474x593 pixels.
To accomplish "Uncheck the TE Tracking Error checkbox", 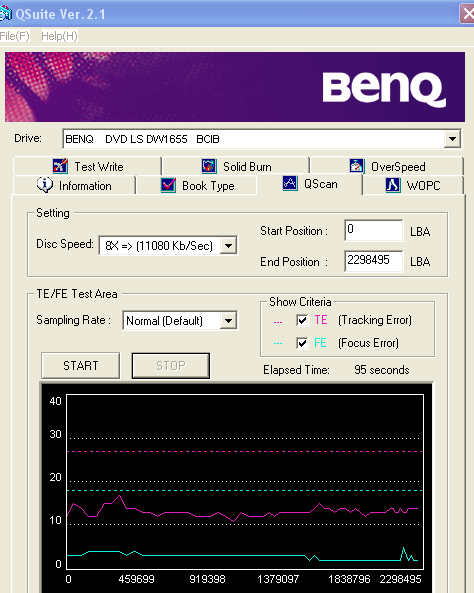I will (302, 320).
